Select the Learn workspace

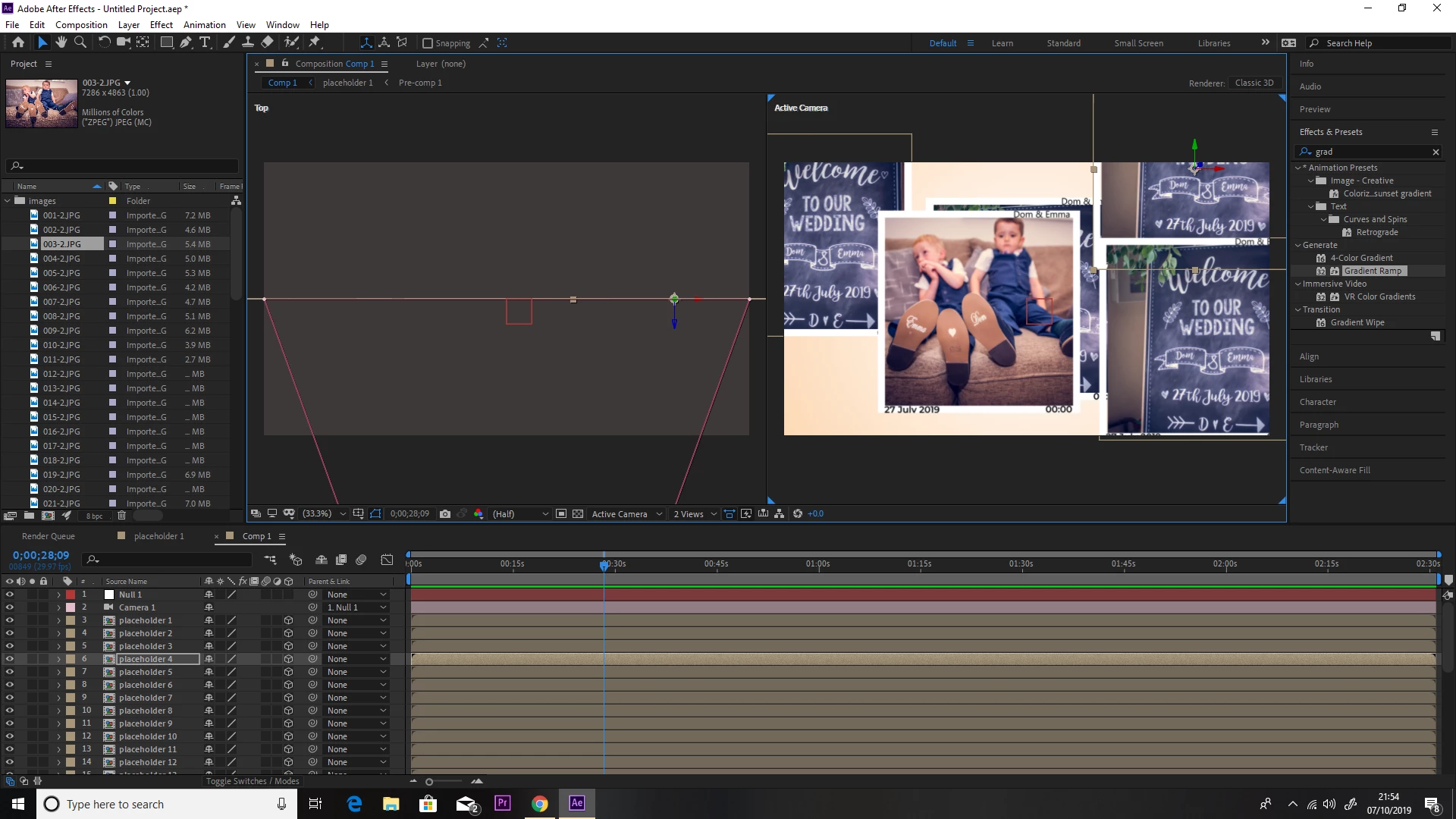pyautogui.click(x=1002, y=43)
